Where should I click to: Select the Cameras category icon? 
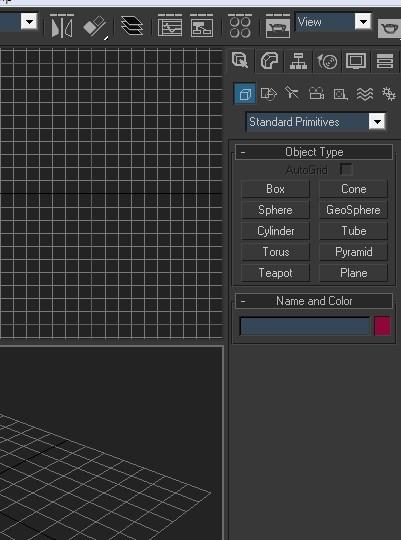click(317, 93)
